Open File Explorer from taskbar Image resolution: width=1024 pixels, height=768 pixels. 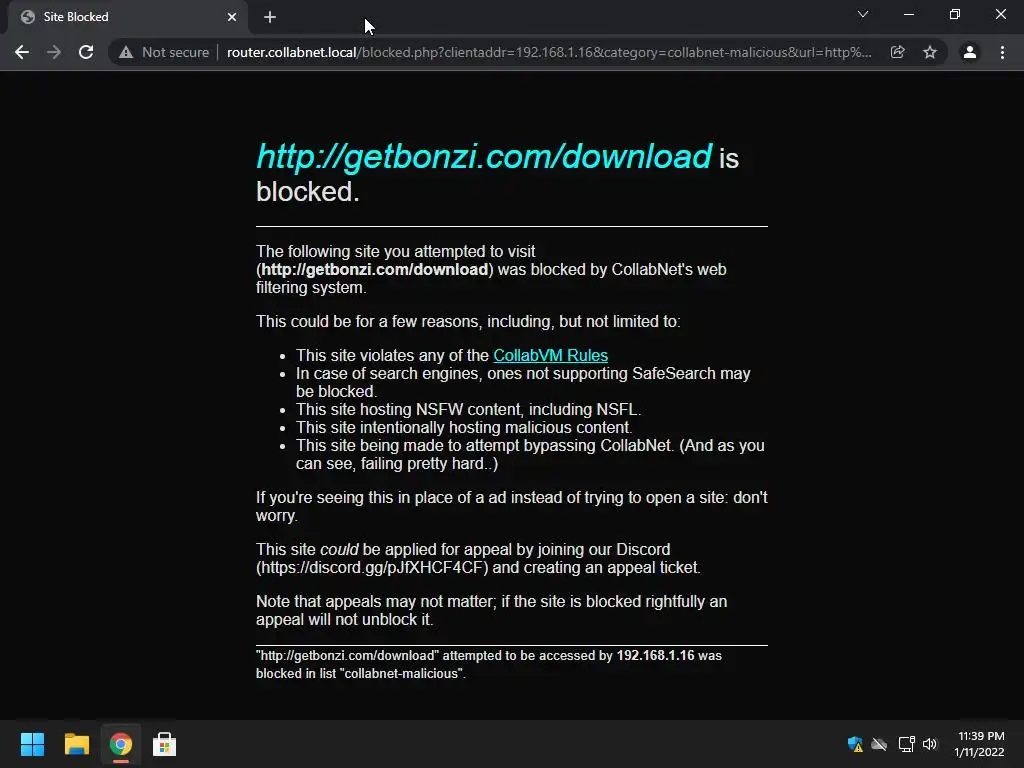coord(76,744)
